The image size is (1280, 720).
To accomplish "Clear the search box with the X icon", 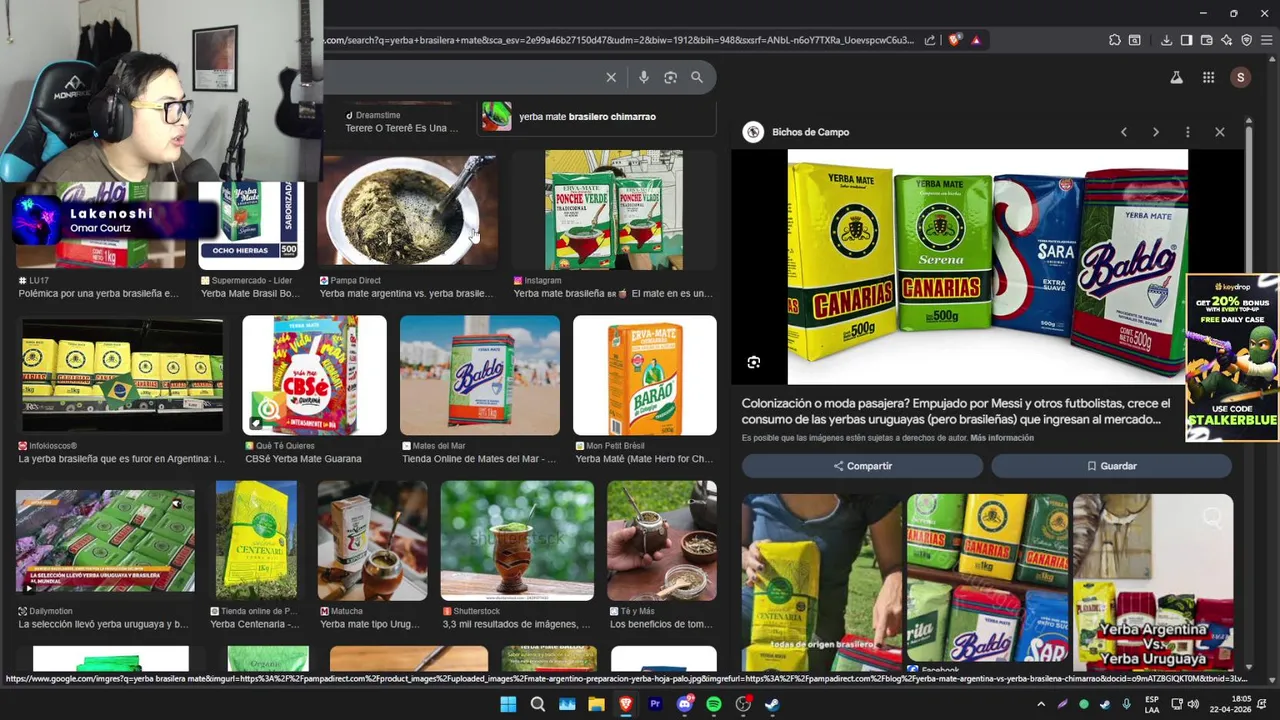I will point(611,77).
